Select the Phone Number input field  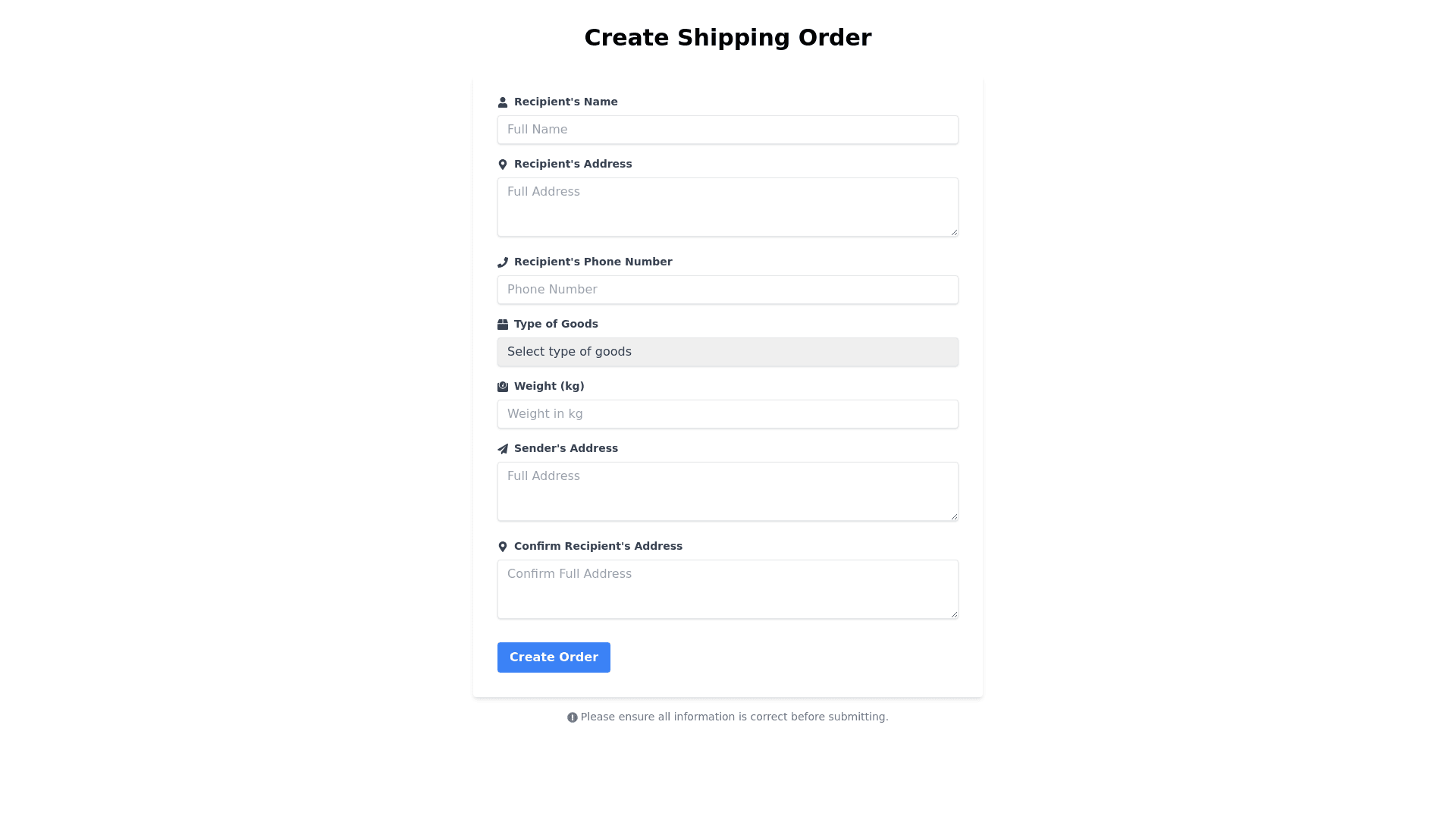click(727, 290)
